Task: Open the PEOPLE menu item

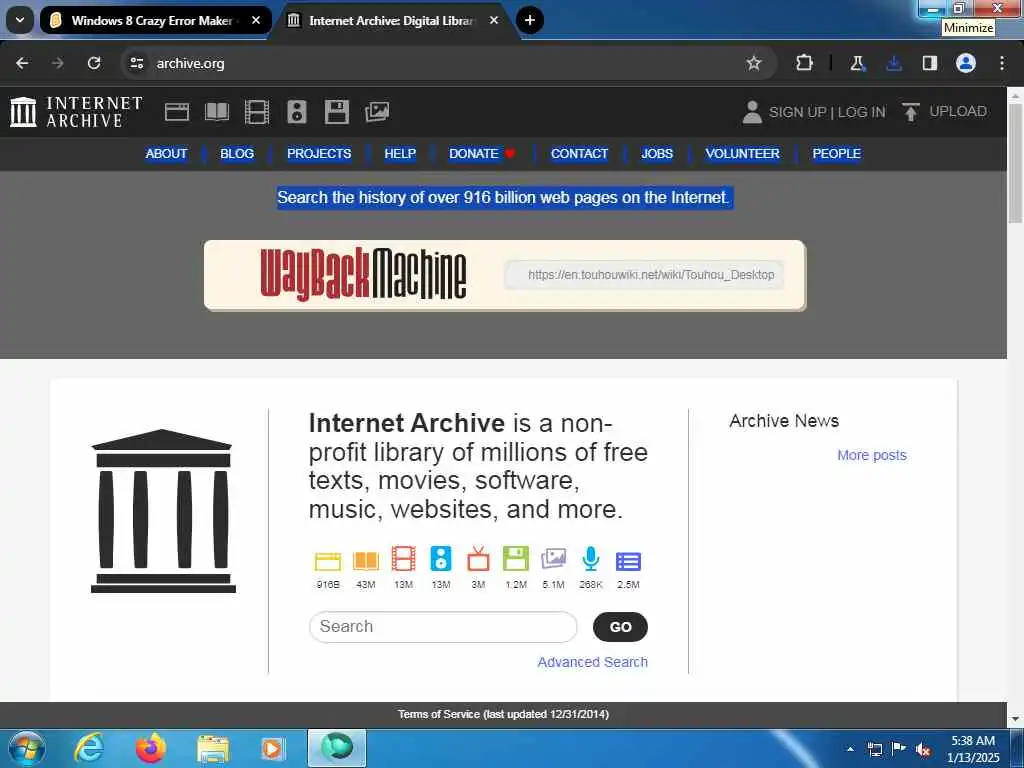Action: tap(837, 153)
